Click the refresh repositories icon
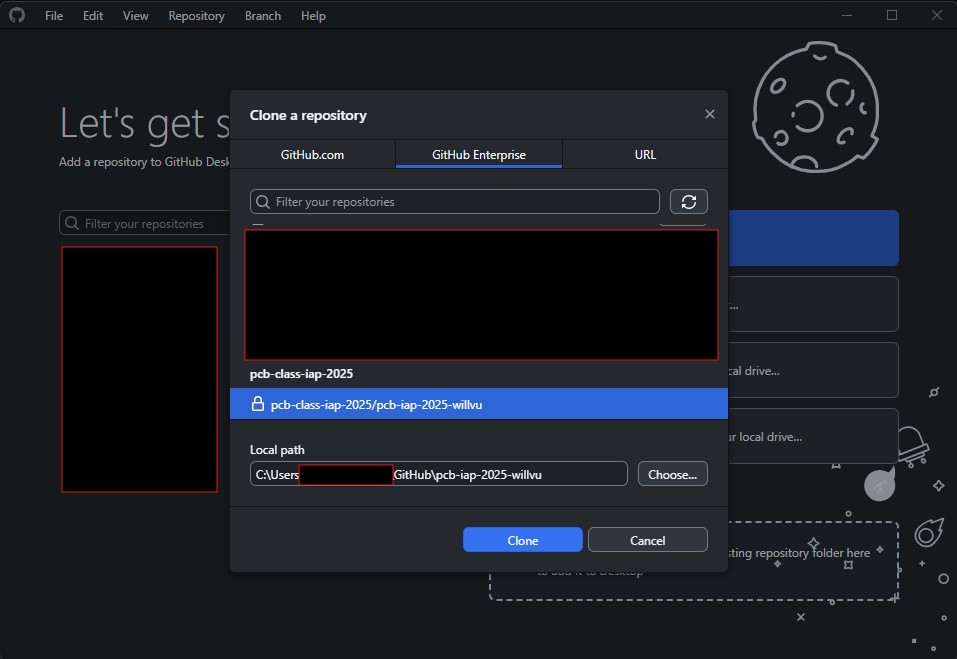Image resolution: width=957 pixels, height=659 pixels. click(688, 200)
